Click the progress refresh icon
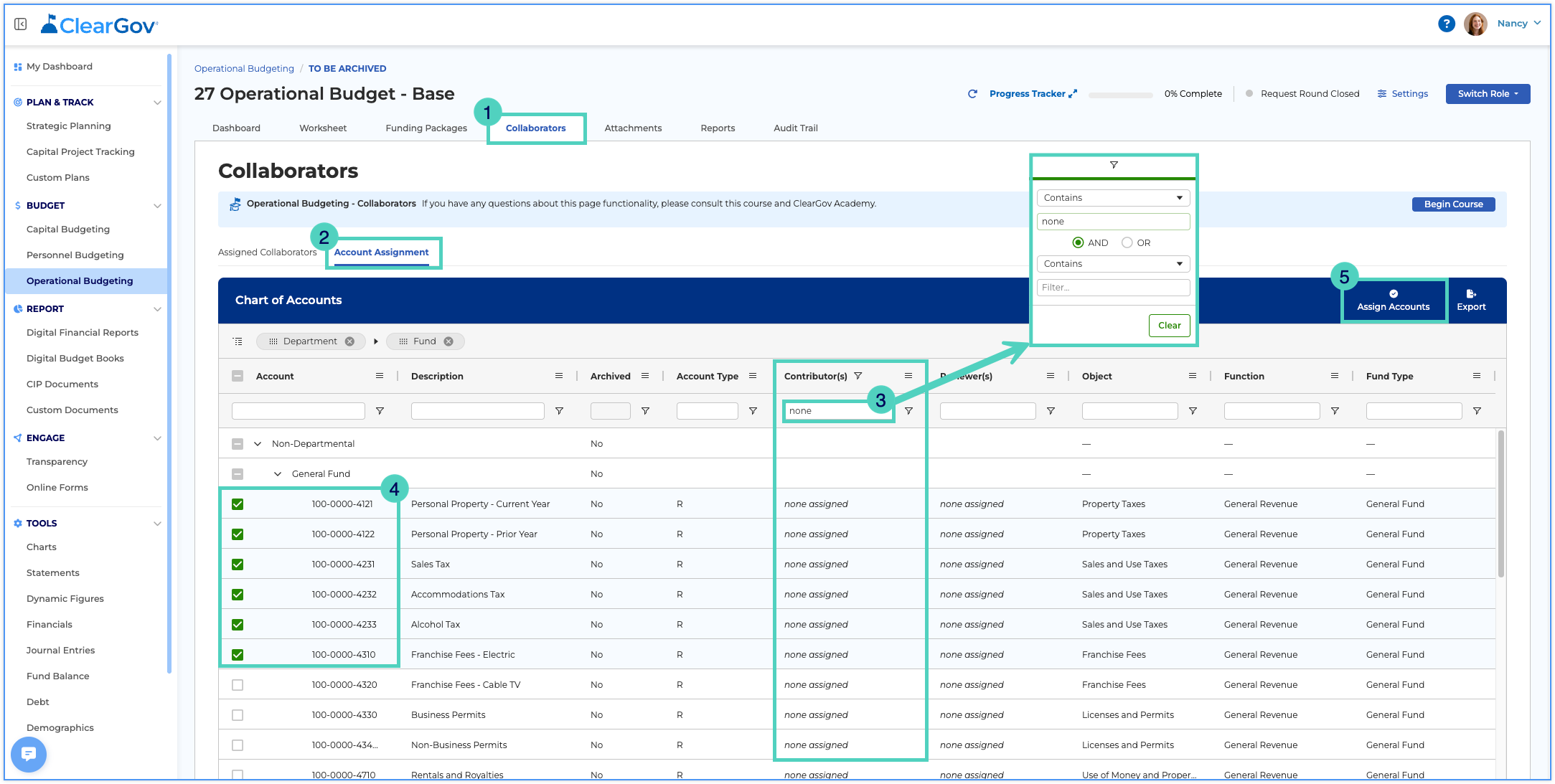1555x784 pixels. click(972, 94)
